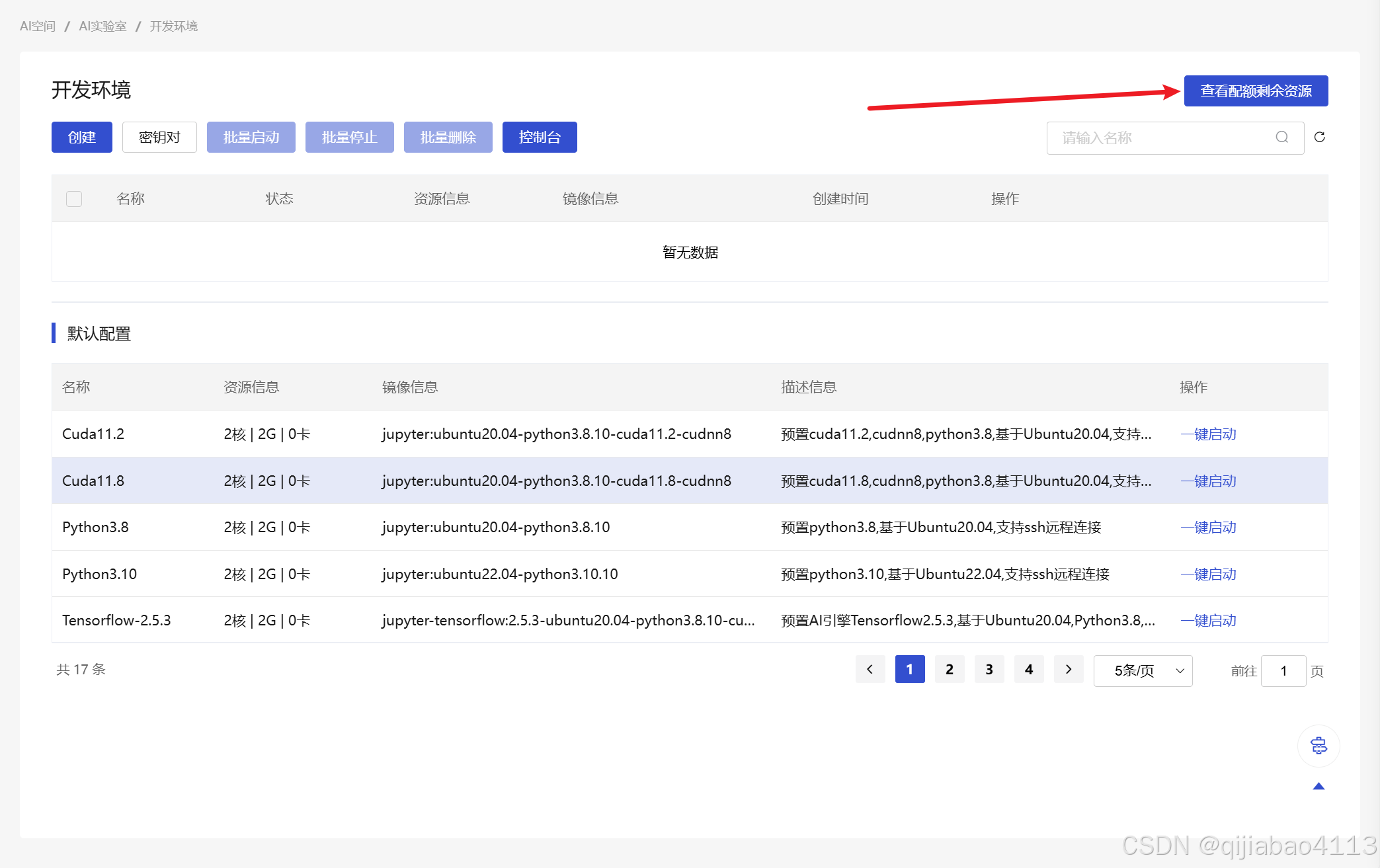Click the refresh icon beside search box
This screenshot has height=868, width=1380.
[x=1319, y=137]
